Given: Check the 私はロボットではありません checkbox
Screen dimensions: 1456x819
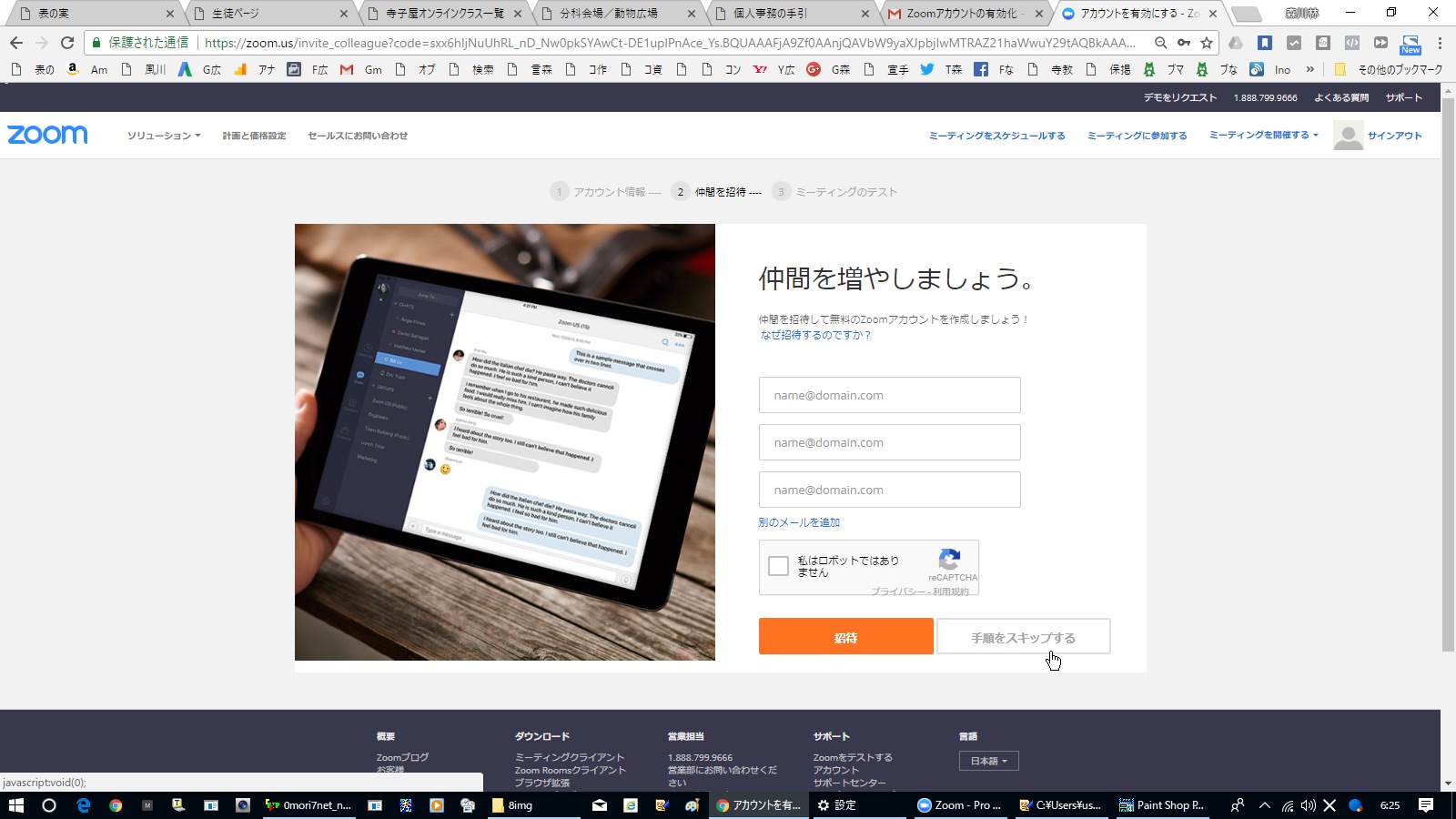Looking at the screenshot, I should (778, 566).
